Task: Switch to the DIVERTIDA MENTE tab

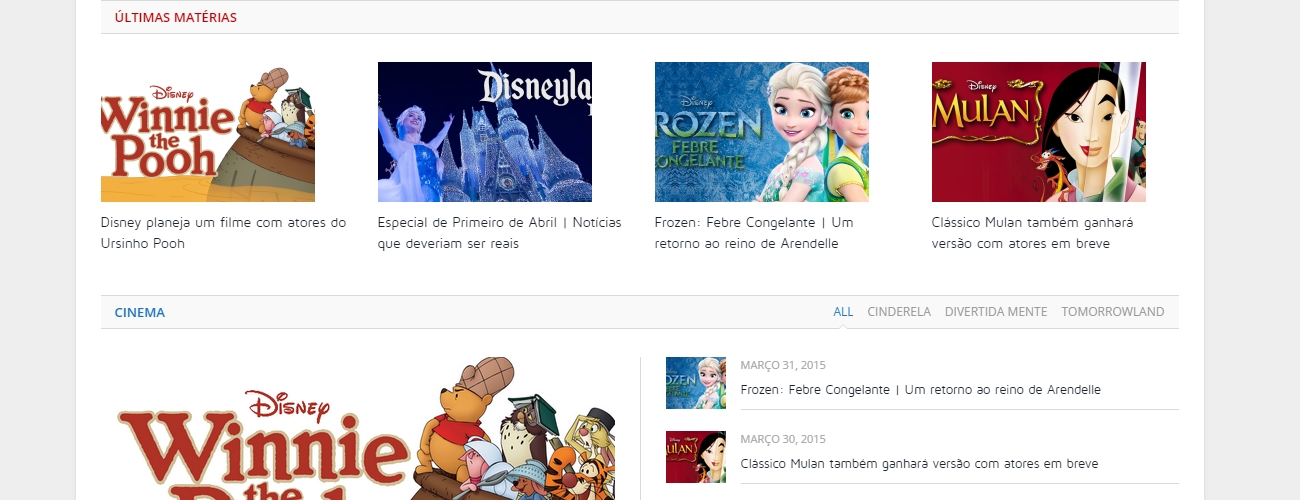Action: click(996, 312)
